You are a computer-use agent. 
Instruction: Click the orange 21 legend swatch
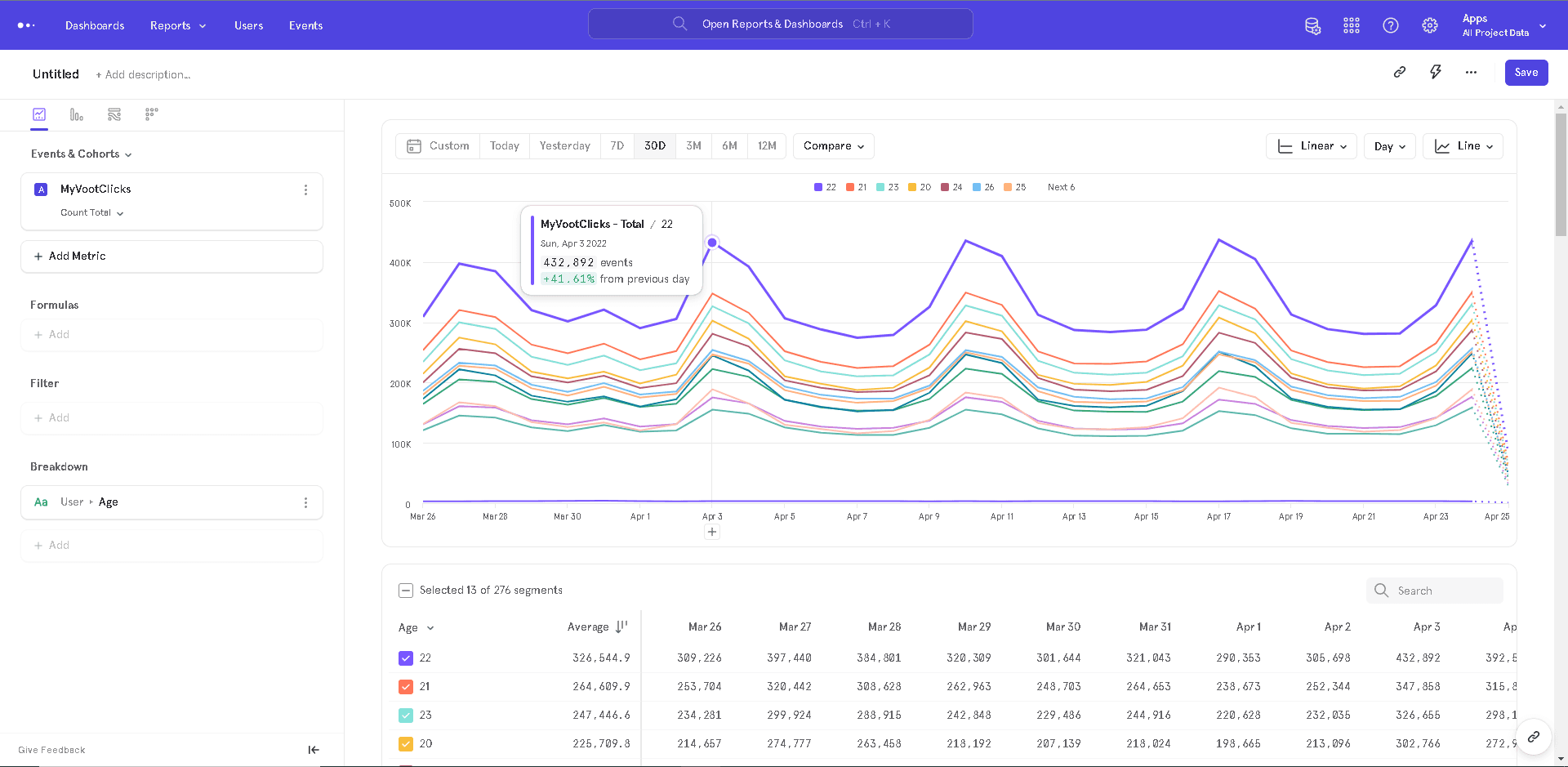coord(850,187)
